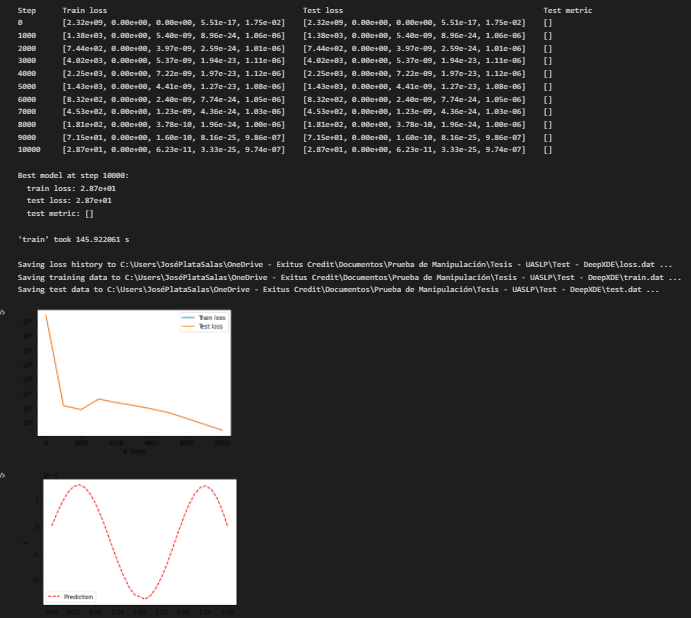Click the 'test metric: []' summary line
Viewport: 691px width, 618px height.
[x=60, y=213]
